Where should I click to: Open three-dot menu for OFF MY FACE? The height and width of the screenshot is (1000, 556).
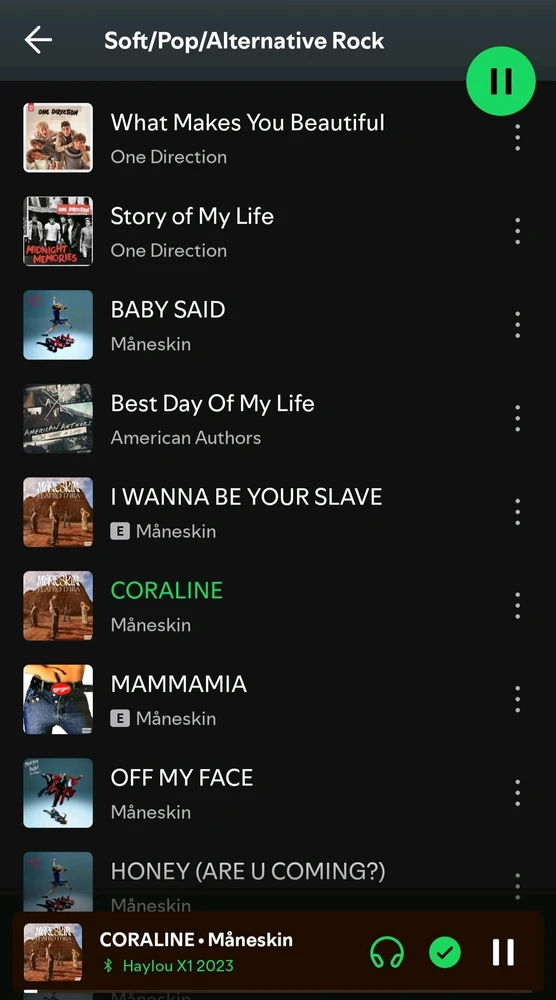click(517, 793)
